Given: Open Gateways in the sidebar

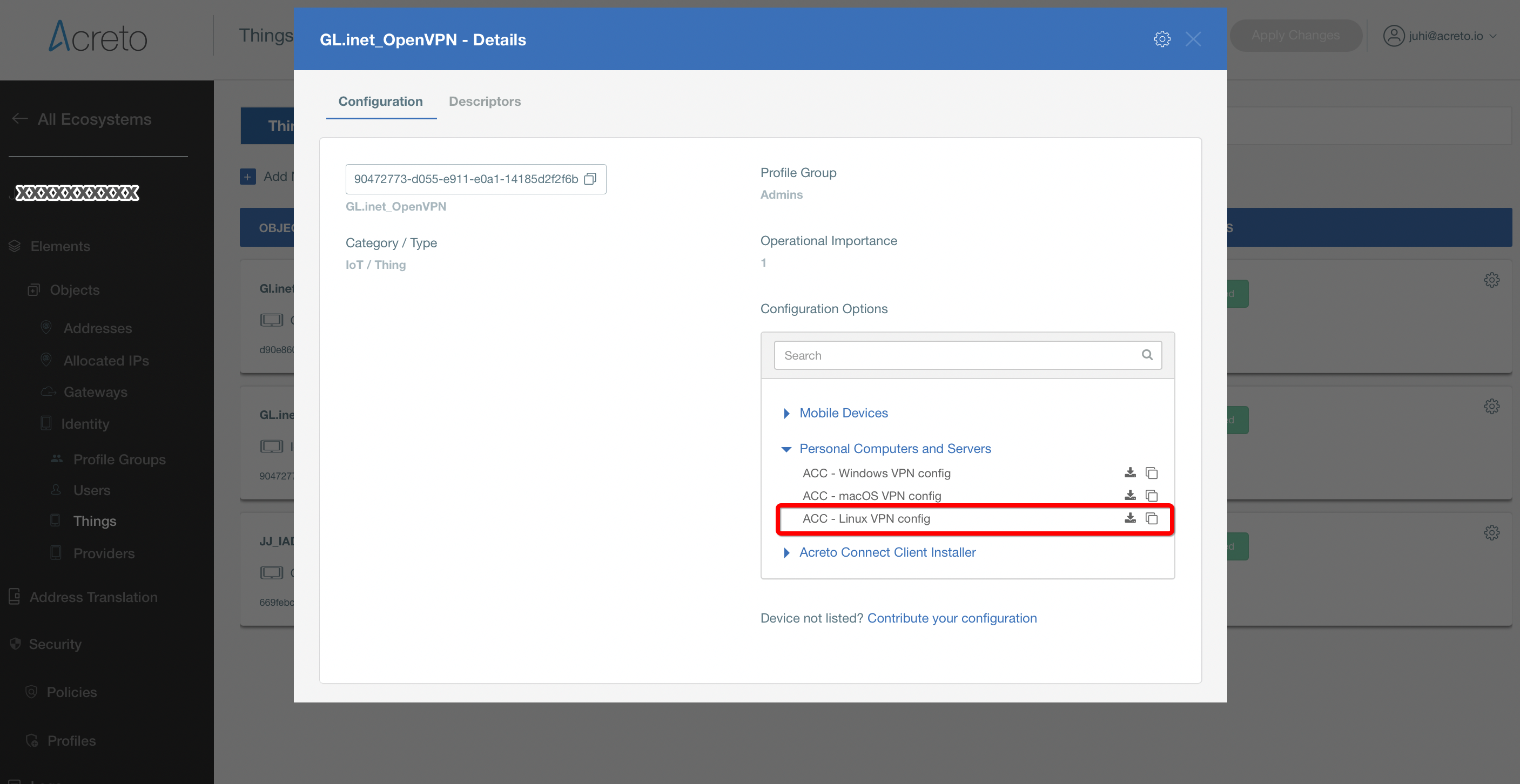Looking at the screenshot, I should click(96, 391).
